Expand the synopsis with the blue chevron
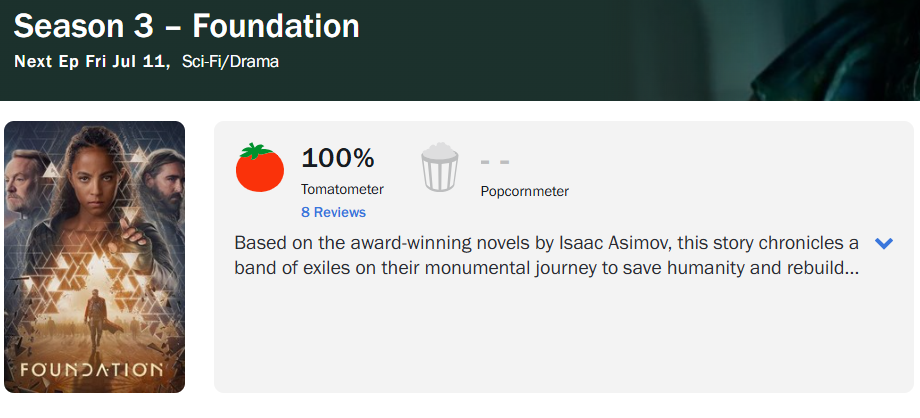Screen dimensions: 920x418 coord(884,243)
